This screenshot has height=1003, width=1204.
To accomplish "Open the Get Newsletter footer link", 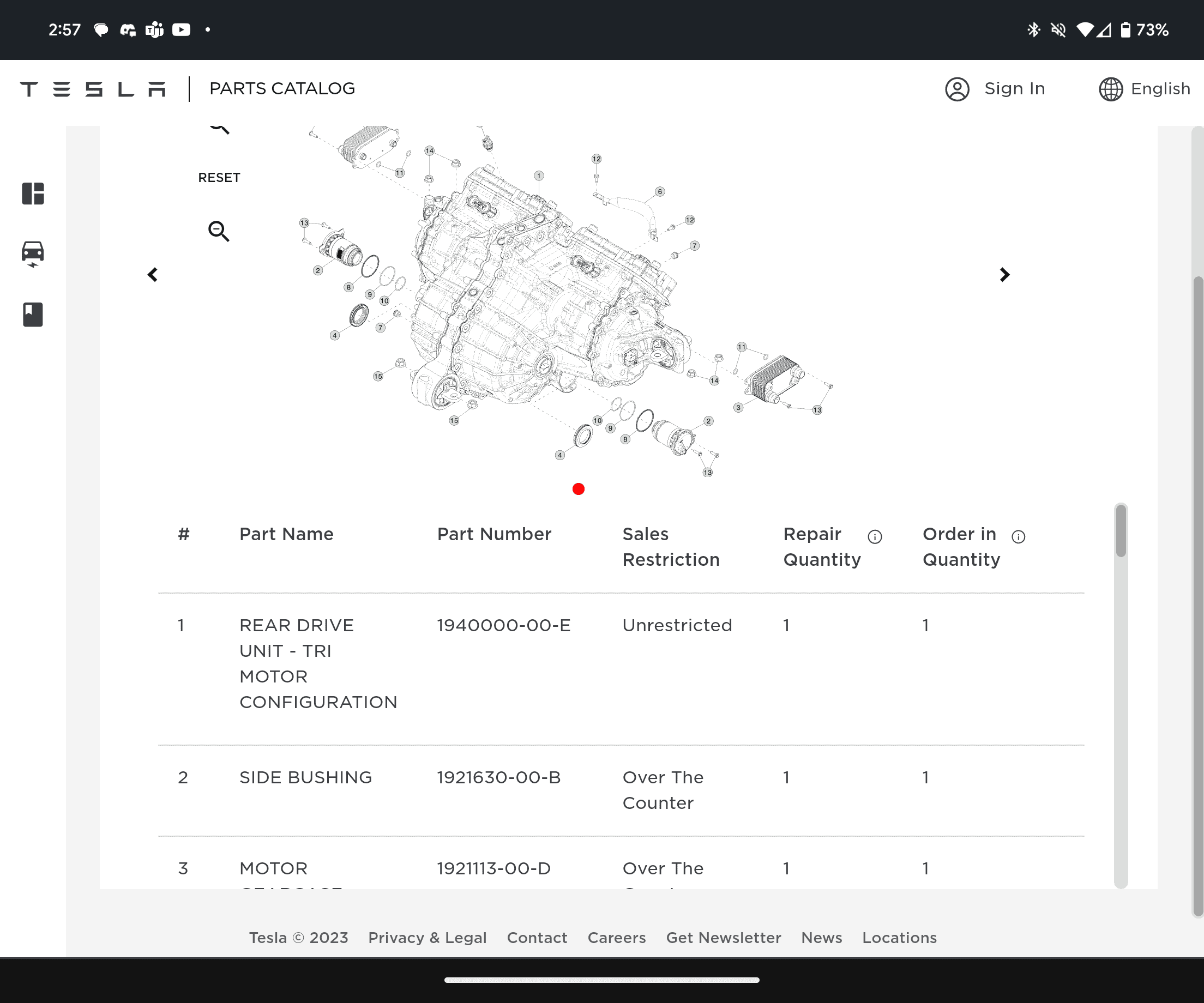I will pos(723,938).
